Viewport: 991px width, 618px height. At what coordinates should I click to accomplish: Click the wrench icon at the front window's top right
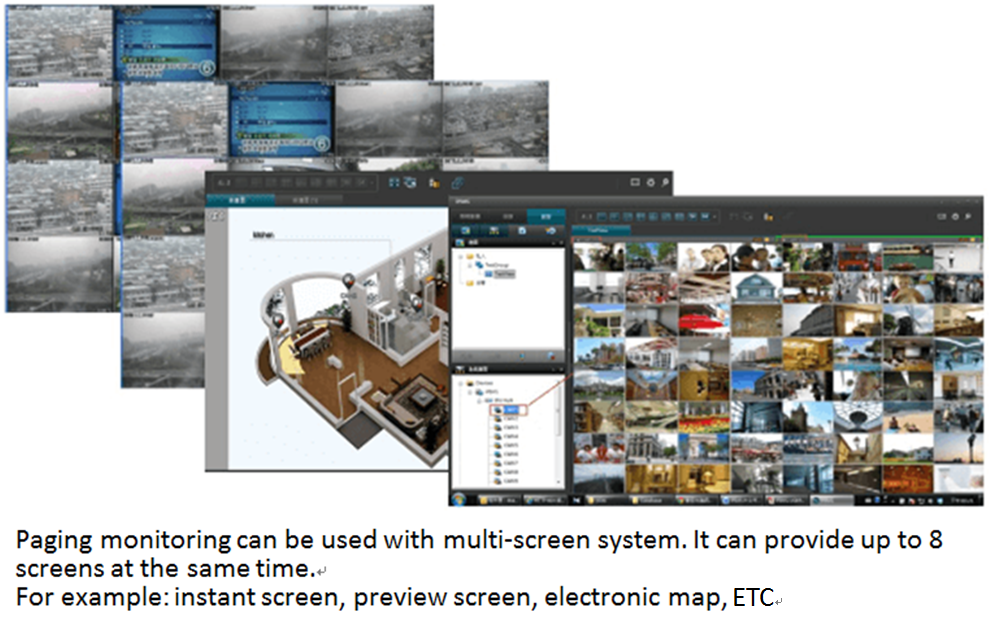[968, 217]
